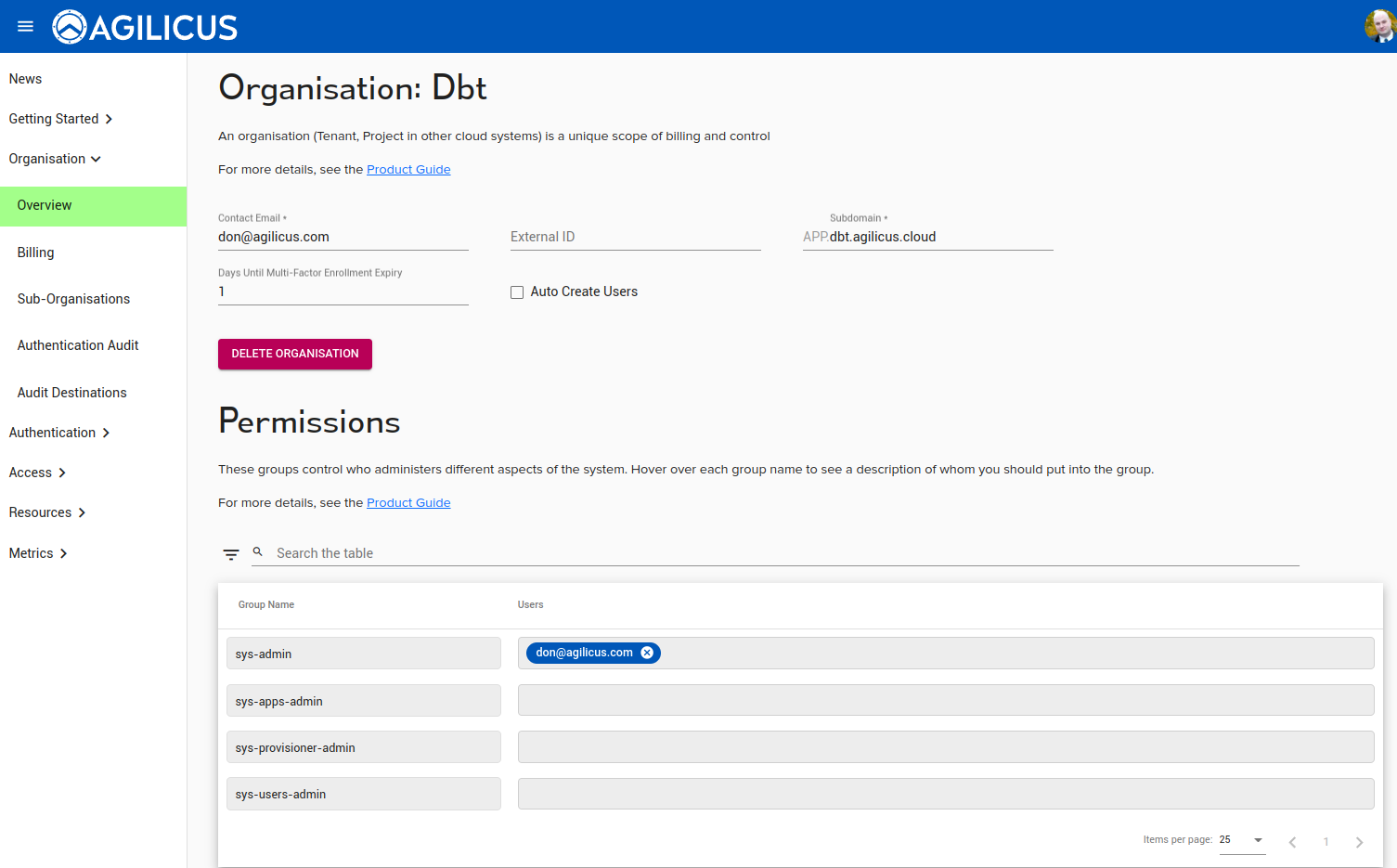Click the Delete Organisation button
The width and height of the screenshot is (1397, 868).
[x=295, y=354]
